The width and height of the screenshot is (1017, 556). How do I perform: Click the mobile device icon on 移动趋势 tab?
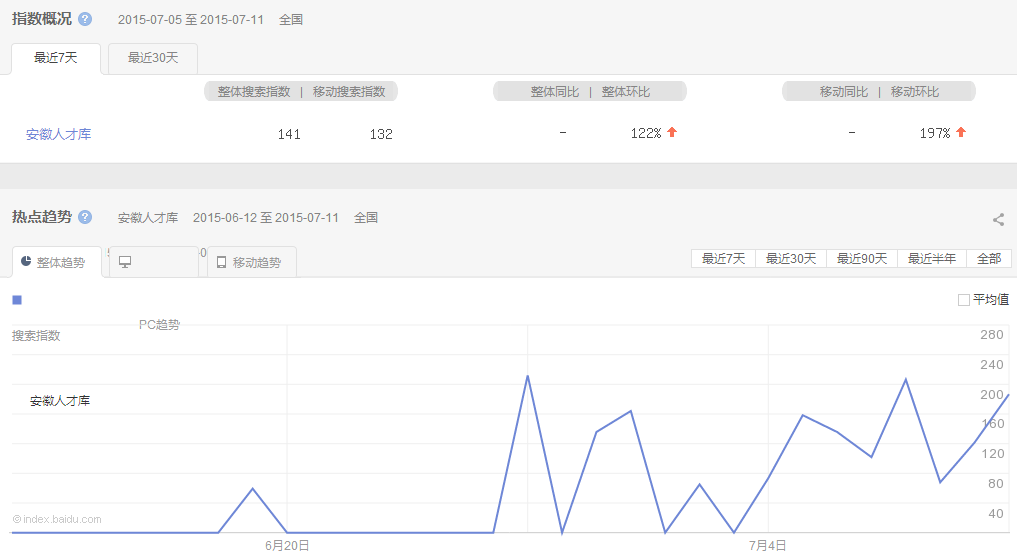221,262
